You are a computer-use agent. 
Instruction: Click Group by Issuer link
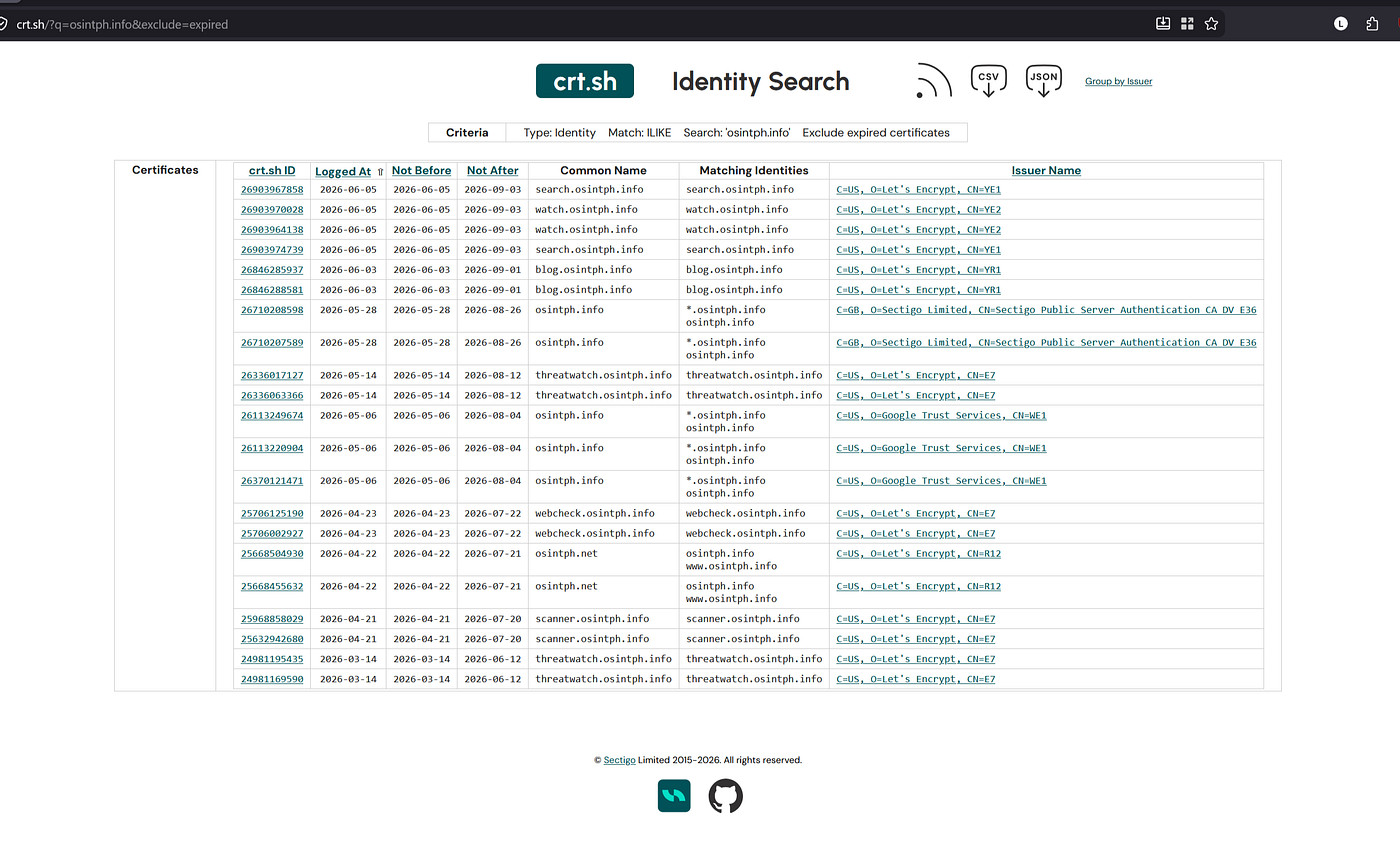pyautogui.click(x=1118, y=81)
